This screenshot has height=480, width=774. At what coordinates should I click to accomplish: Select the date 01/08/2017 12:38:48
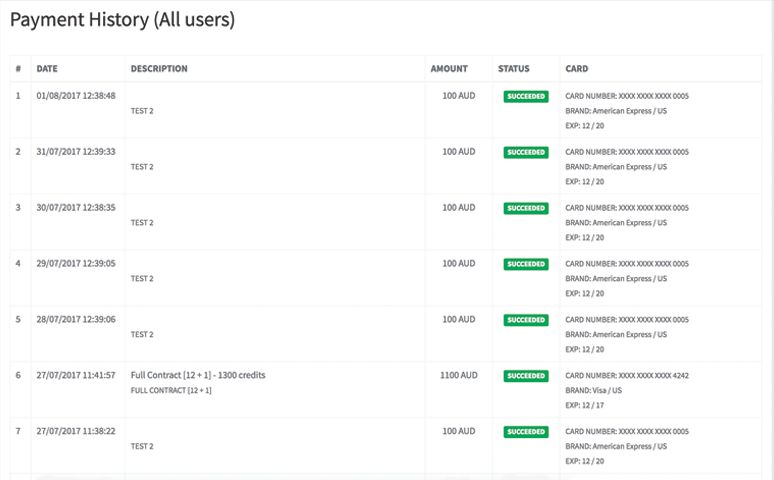pyautogui.click(x=76, y=96)
